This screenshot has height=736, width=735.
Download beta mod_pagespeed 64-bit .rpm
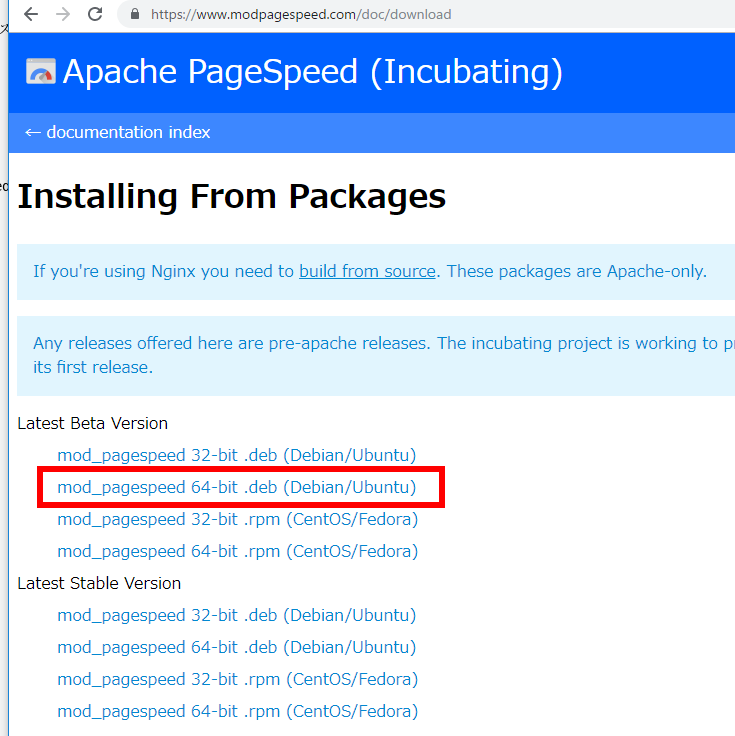tap(237, 552)
